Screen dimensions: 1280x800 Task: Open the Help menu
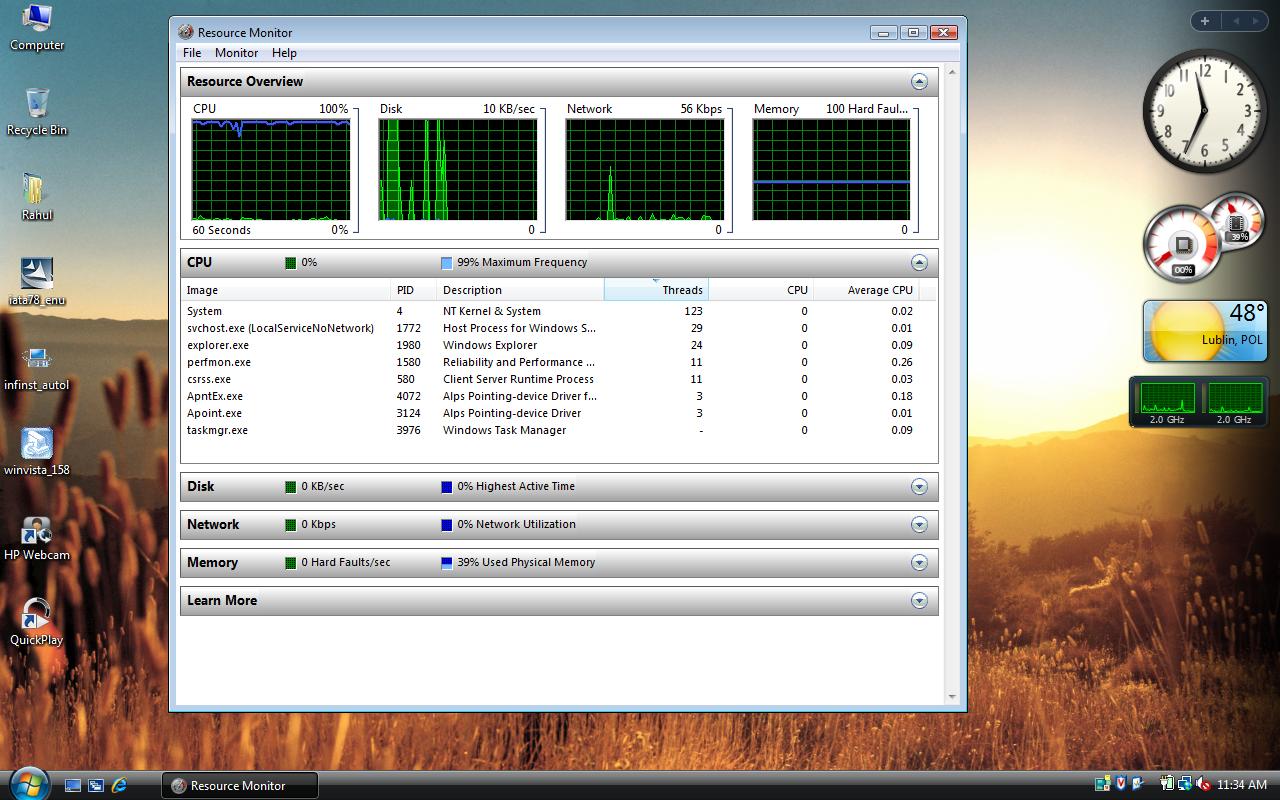(284, 53)
